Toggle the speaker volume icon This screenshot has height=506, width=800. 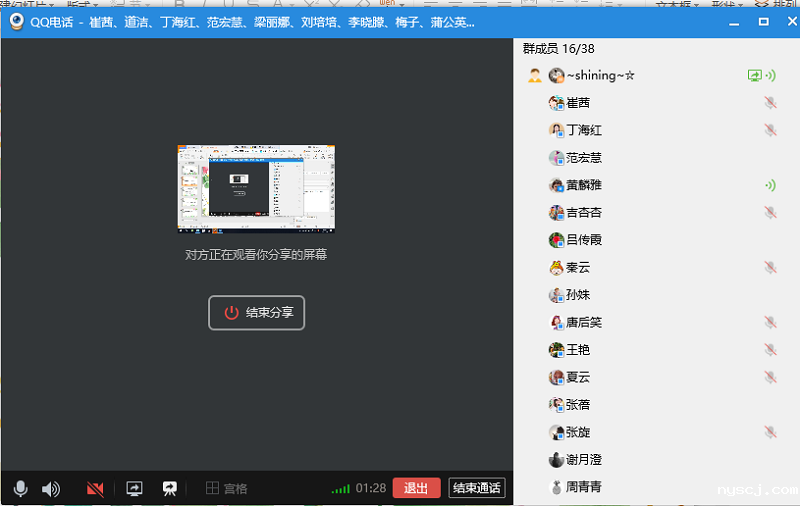[51, 489]
